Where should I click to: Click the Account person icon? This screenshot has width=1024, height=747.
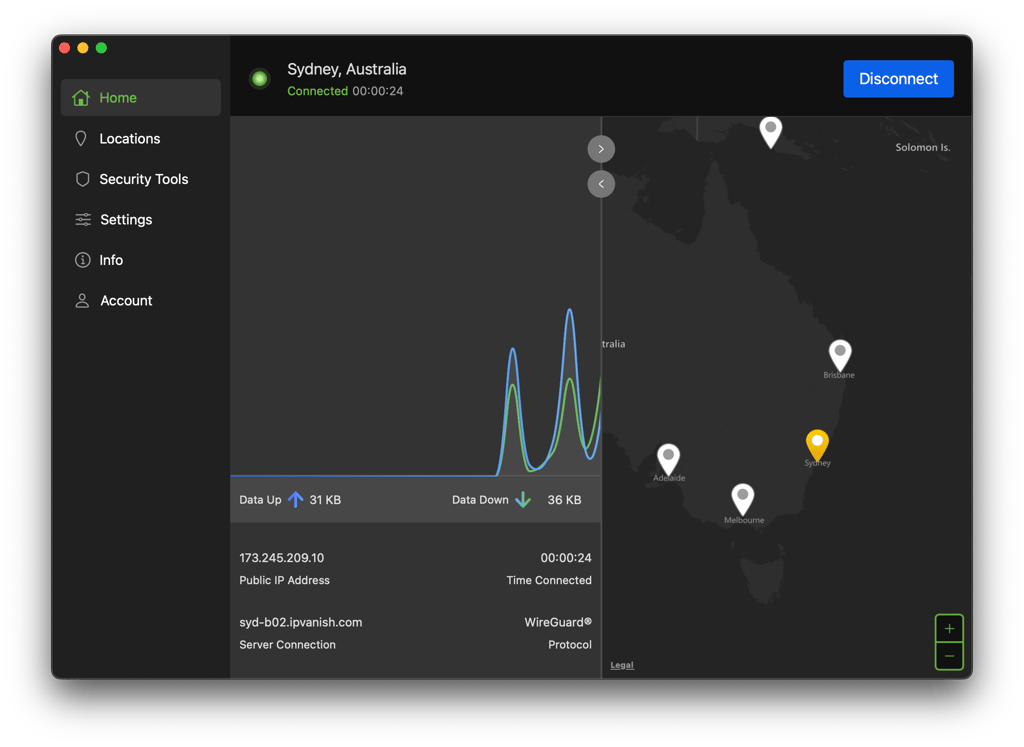[82, 300]
